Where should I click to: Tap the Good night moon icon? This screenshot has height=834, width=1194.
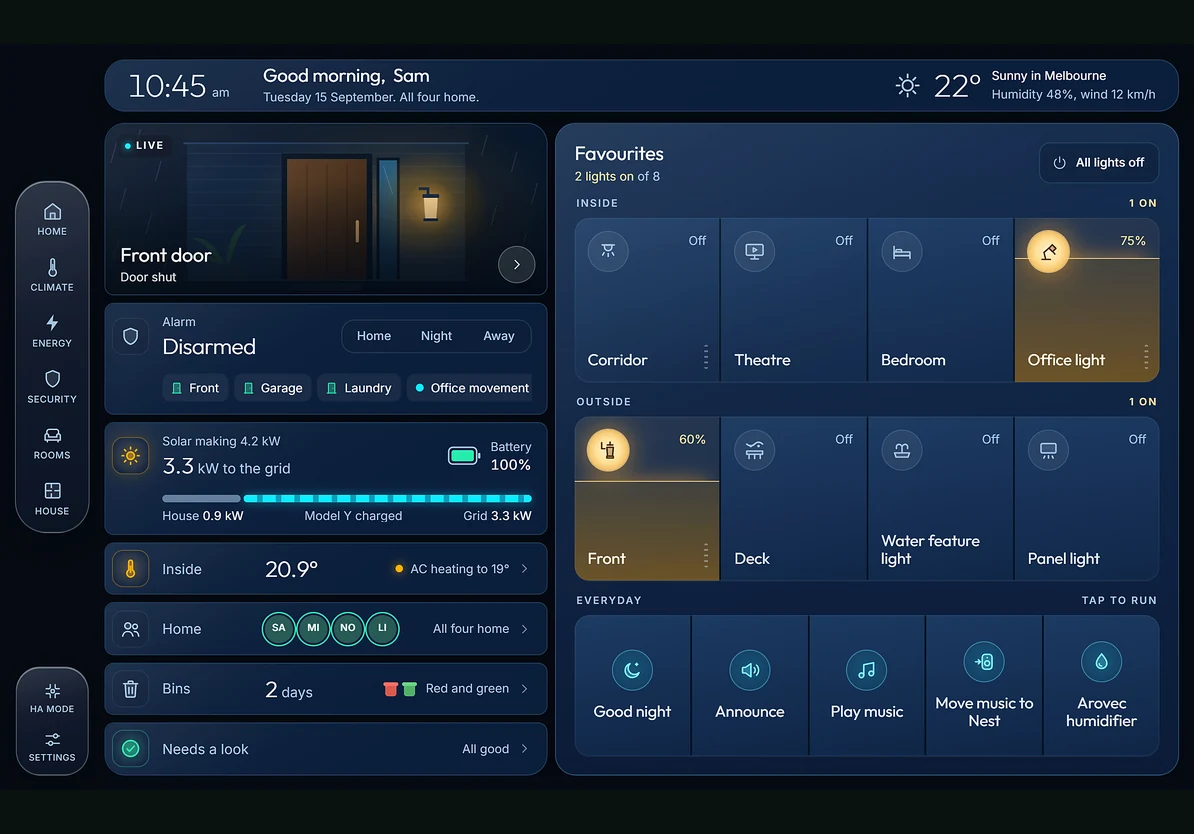click(x=632, y=669)
